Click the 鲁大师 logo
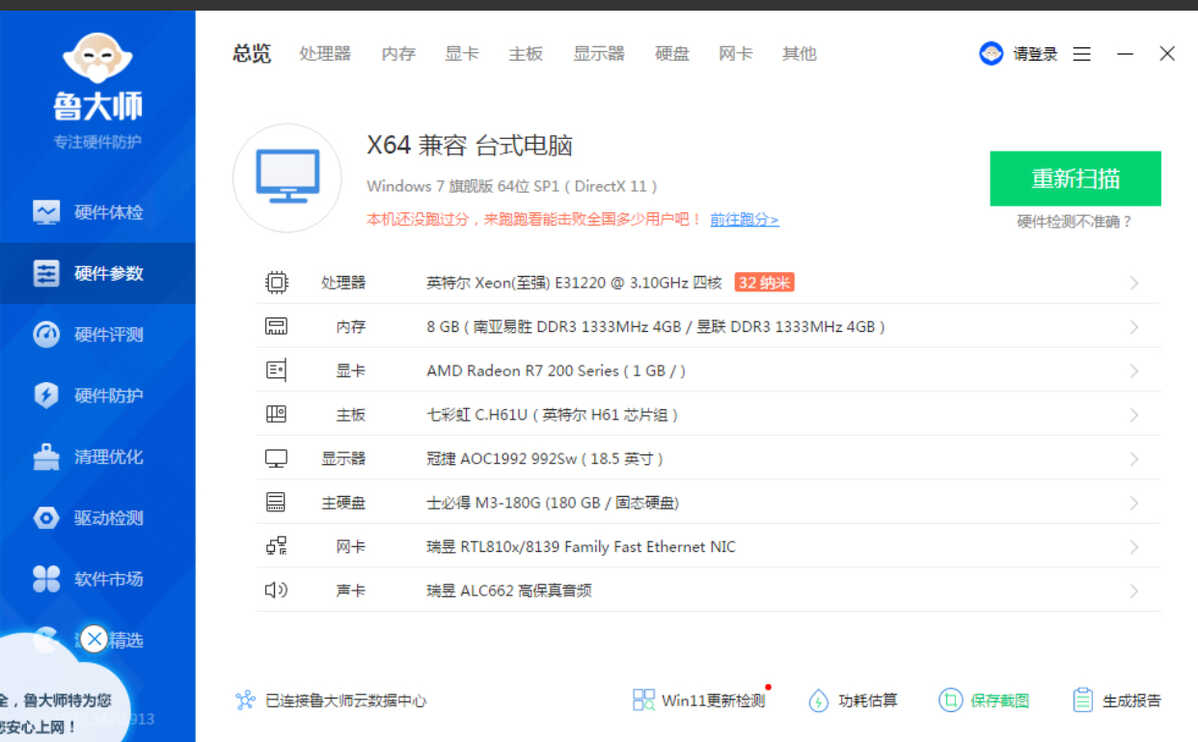The image size is (1198, 742). click(x=97, y=76)
